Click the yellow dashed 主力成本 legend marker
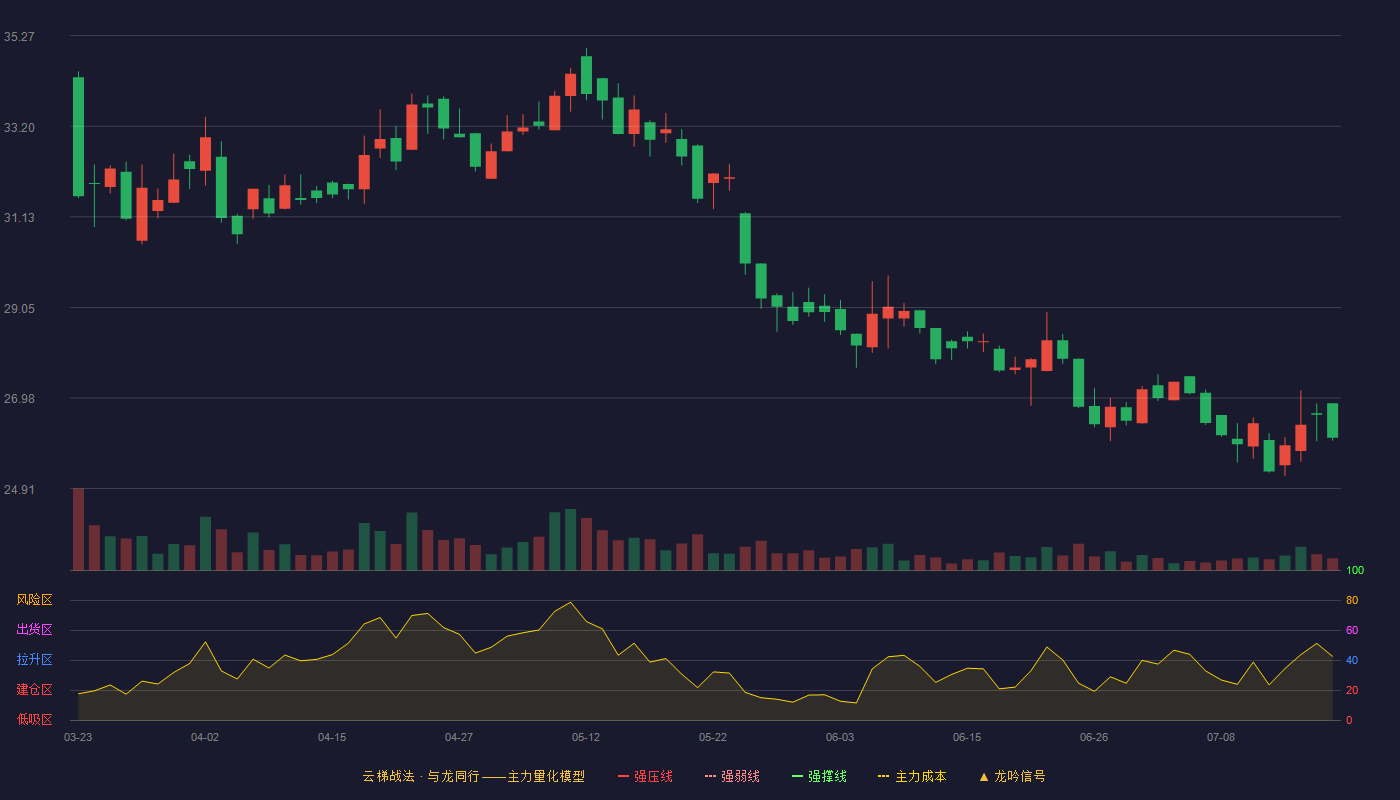The height and width of the screenshot is (800, 1400). coord(883,776)
